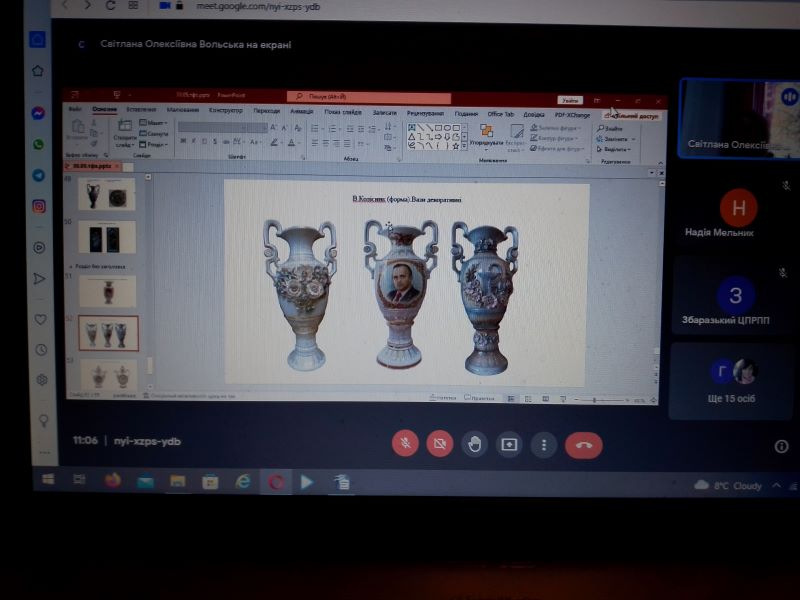
Task: Switch to reading view icon
Action: coord(545,399)
